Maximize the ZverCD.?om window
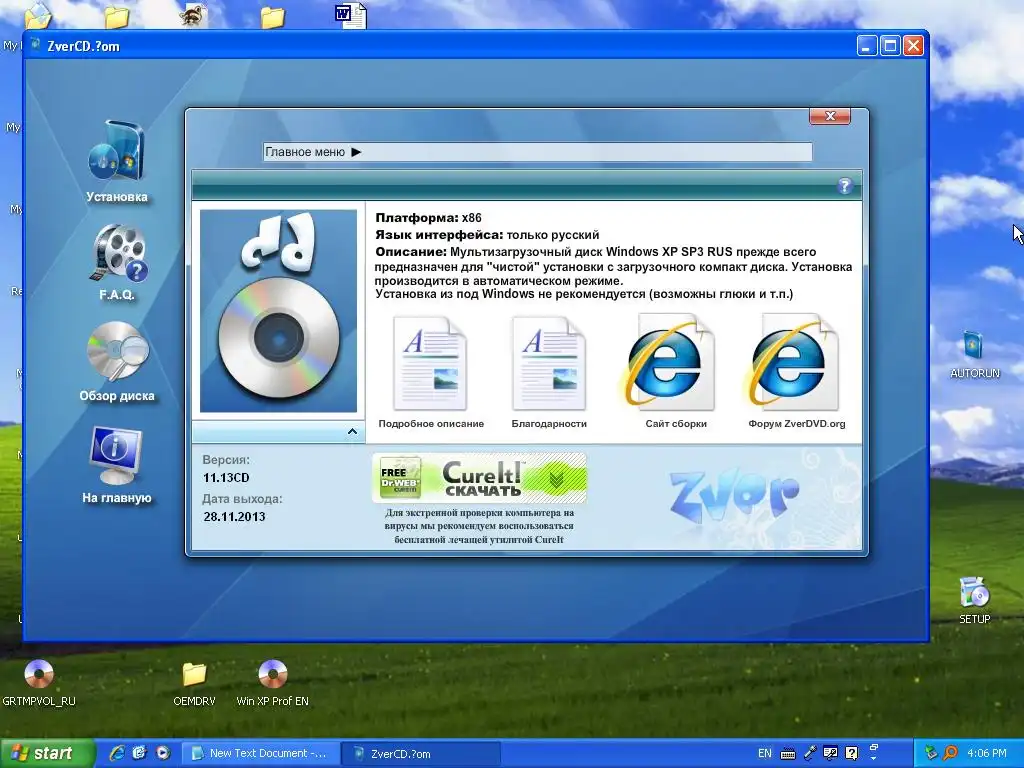1024x768 pixels. tap(889, 46)
